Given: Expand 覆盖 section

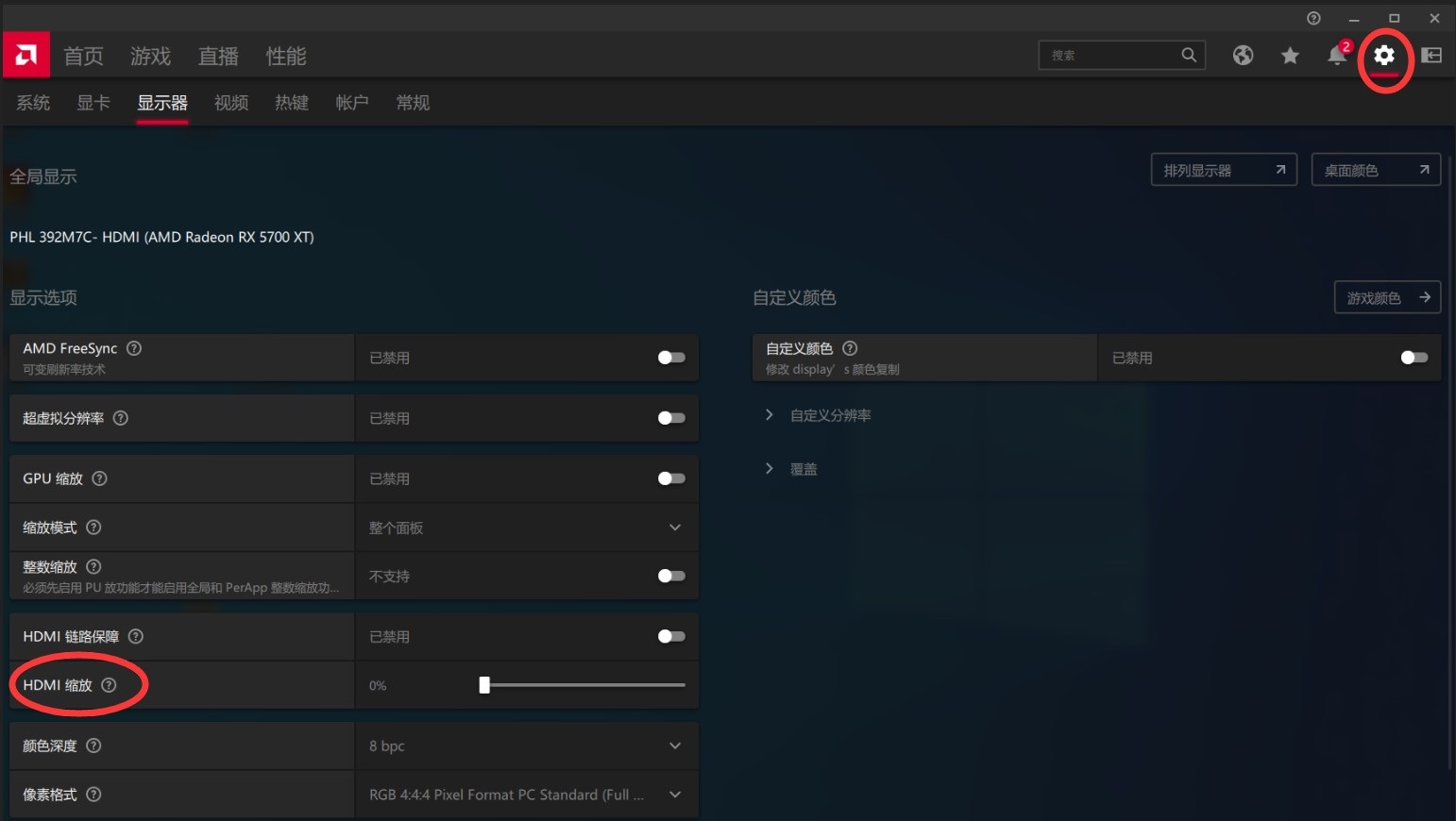Looking at the screenshot, I should [791, 469].
